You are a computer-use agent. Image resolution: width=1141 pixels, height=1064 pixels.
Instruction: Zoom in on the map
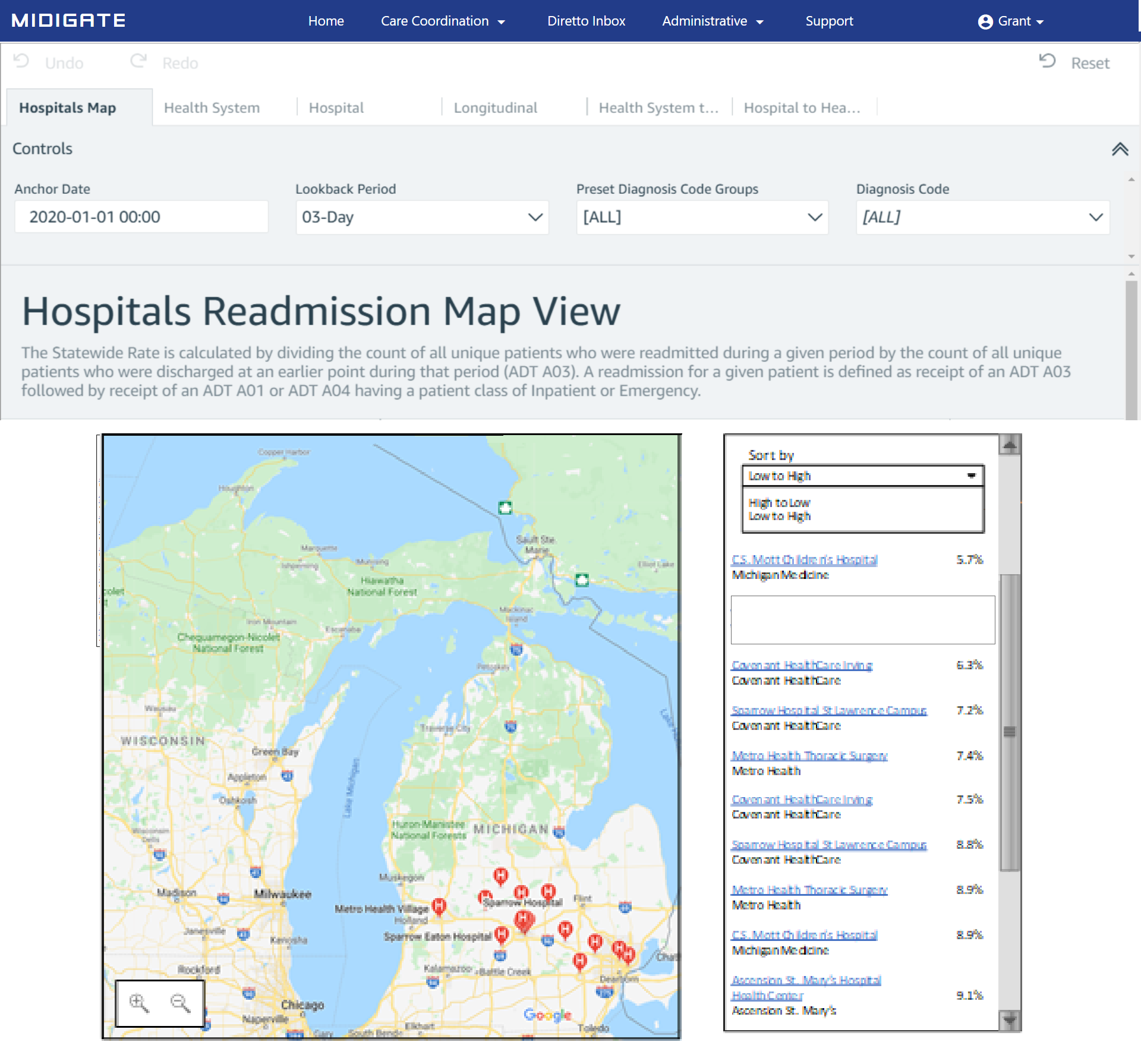(x=139, y=1003)
